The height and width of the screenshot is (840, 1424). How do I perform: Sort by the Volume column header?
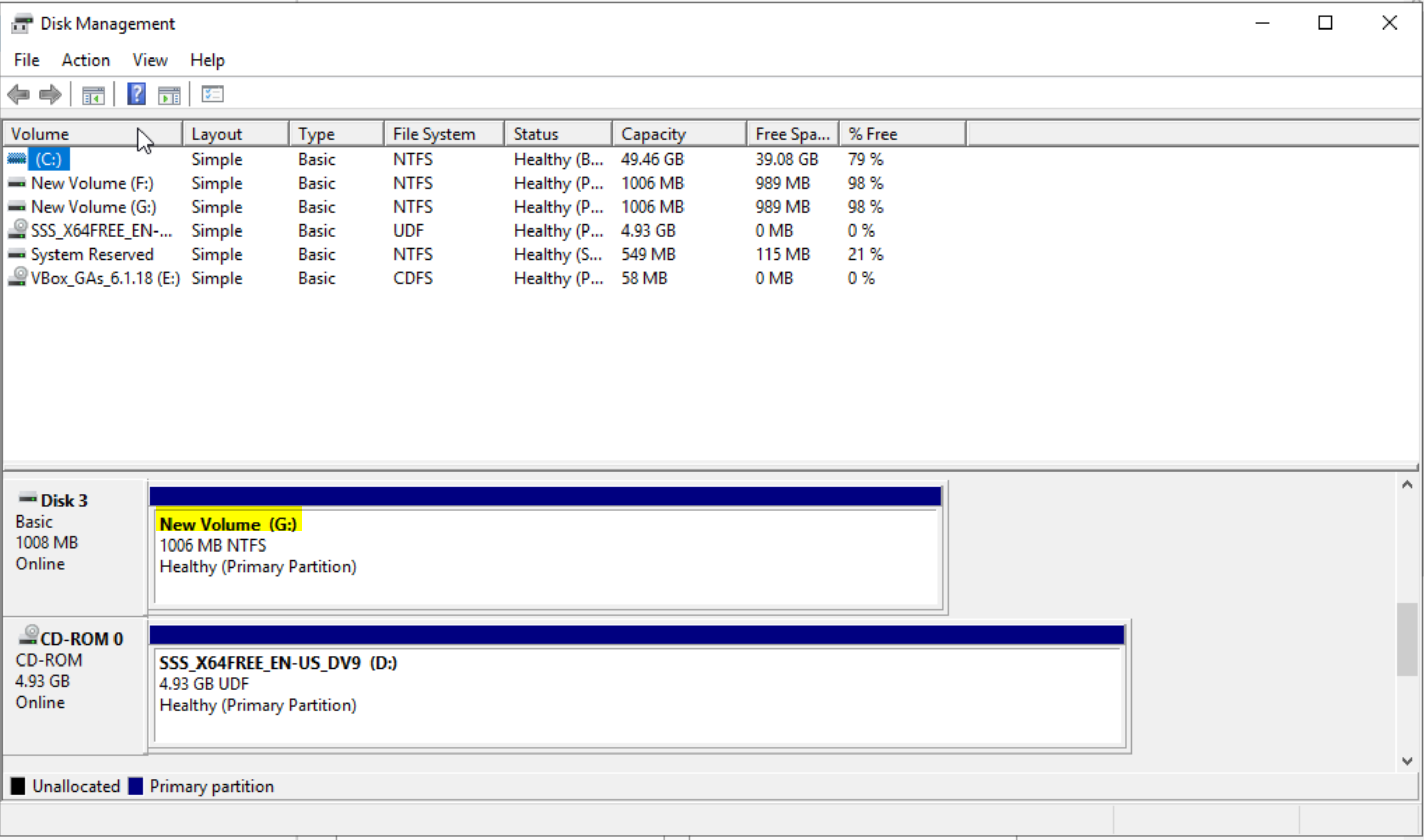point(93,134)
